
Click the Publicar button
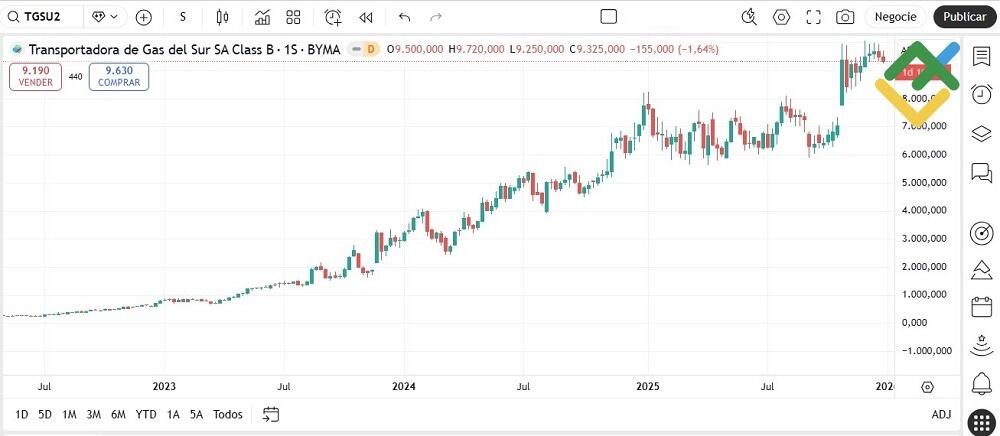click(x=964, y=17)
